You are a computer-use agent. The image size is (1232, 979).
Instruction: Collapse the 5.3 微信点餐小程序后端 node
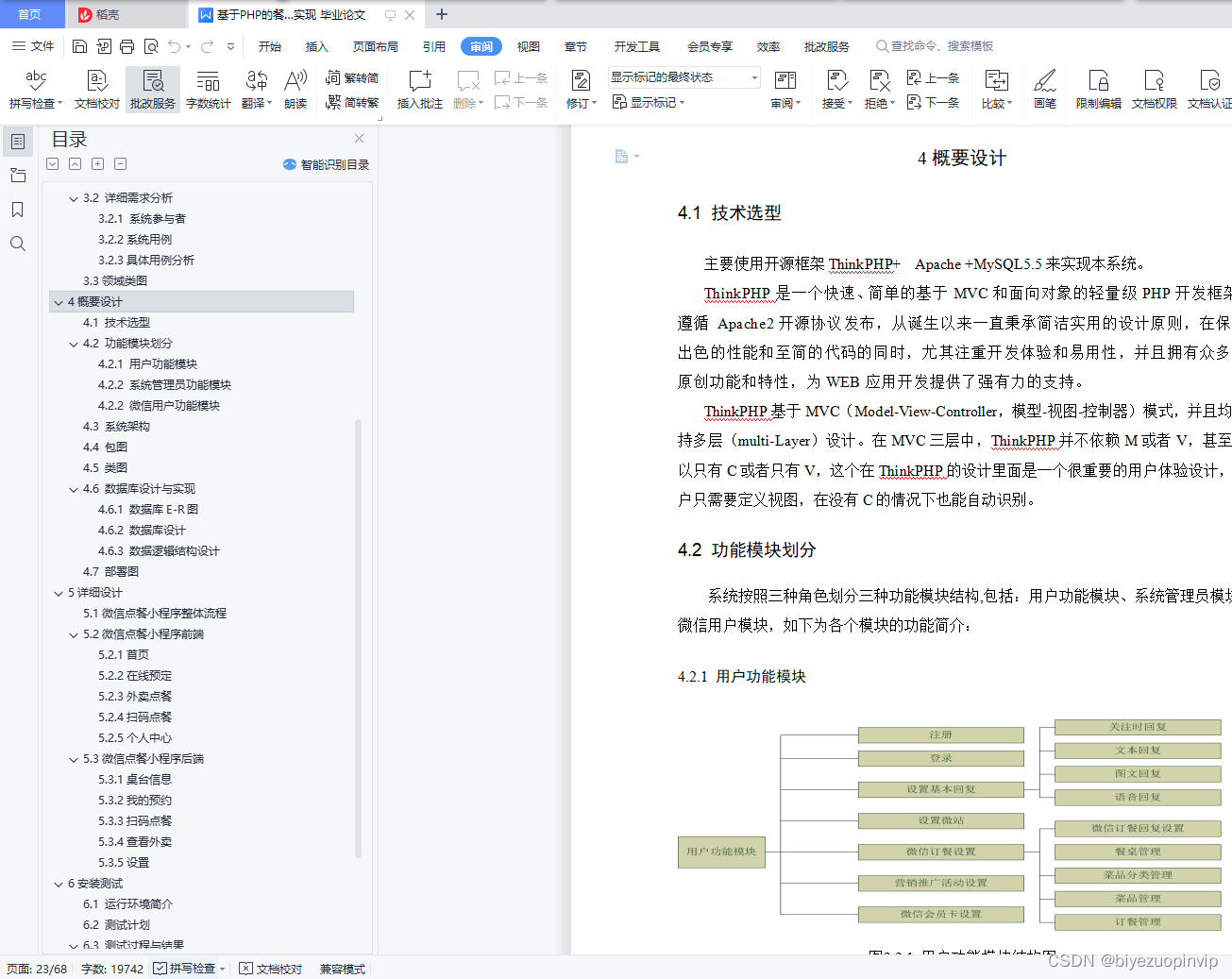coord(74,759)
